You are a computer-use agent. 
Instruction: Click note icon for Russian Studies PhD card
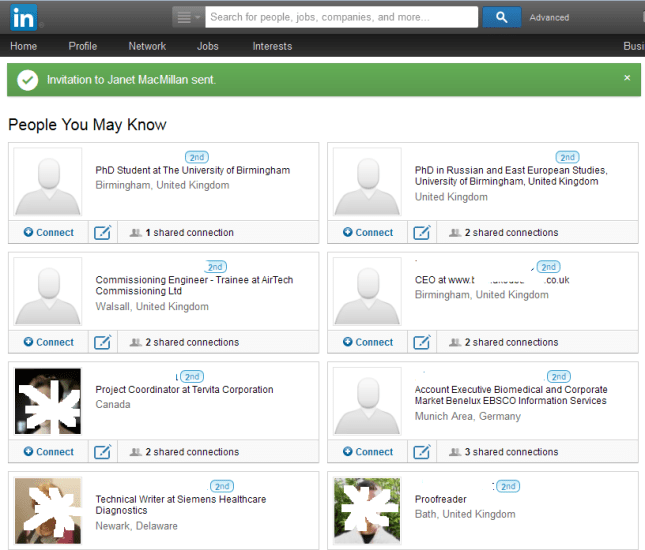(422, 233)
